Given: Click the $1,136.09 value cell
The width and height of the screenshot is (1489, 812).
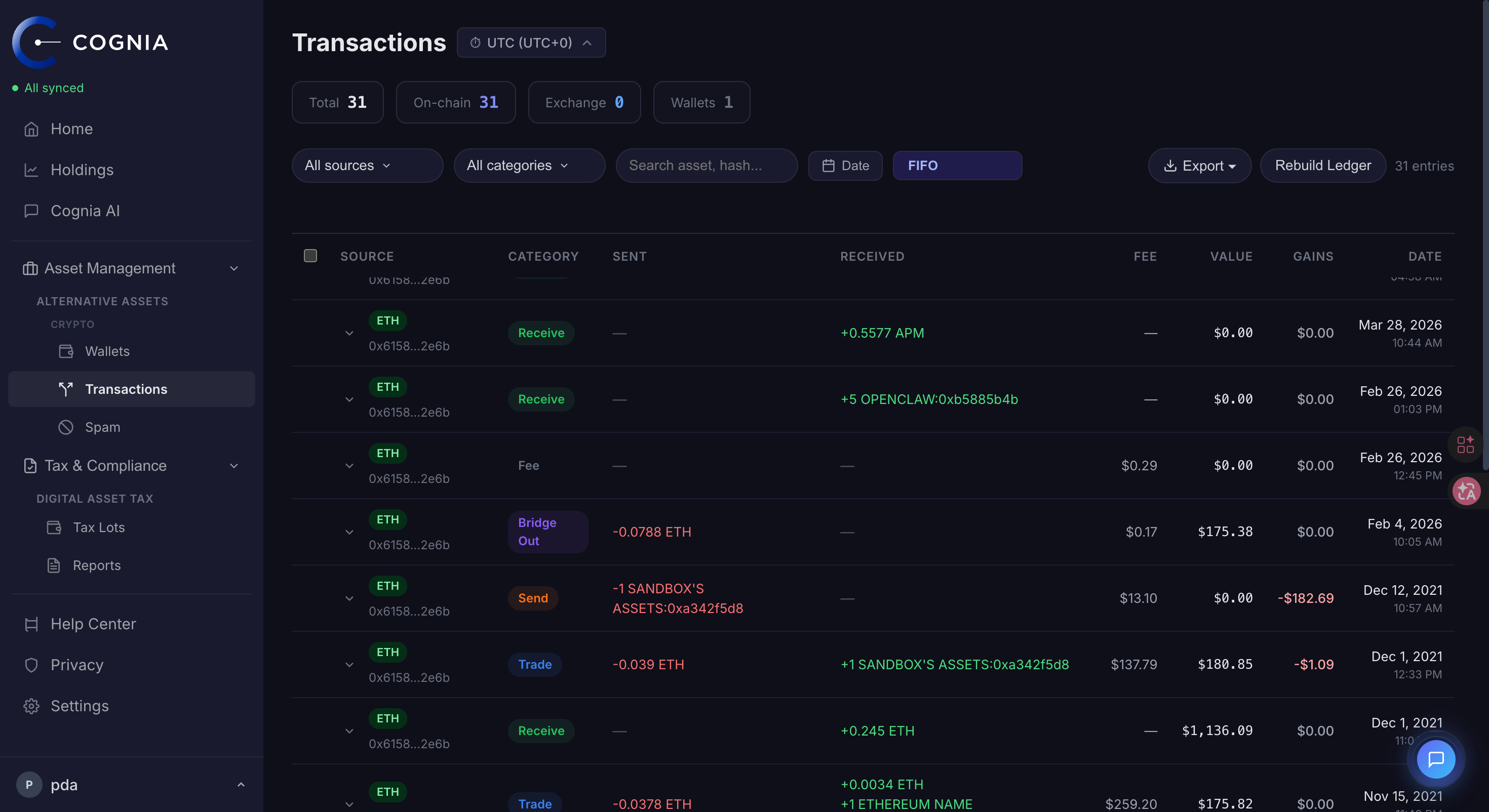Looking at the screenshot, I should point(1217,730).
